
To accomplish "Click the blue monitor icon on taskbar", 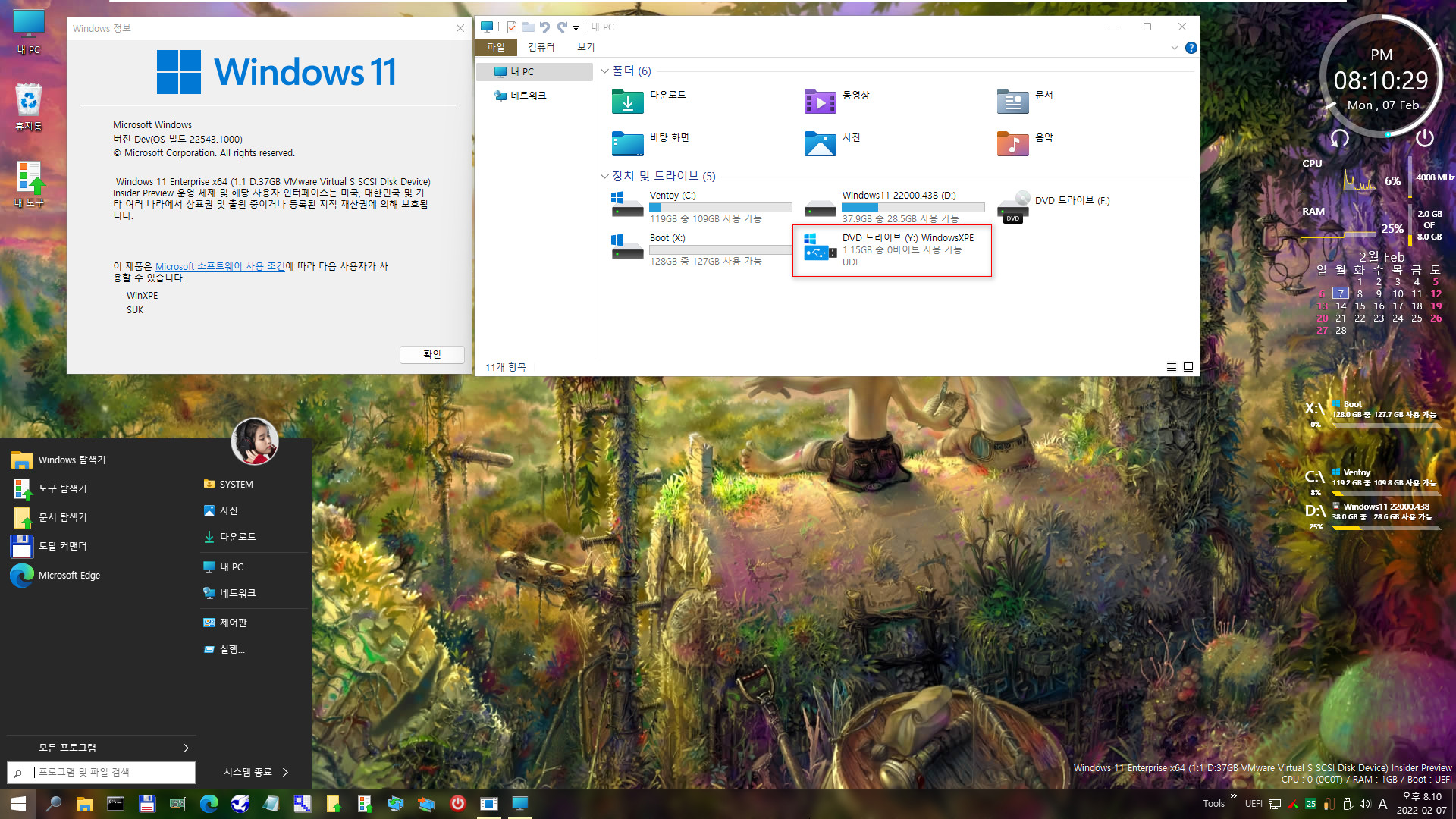I will [x=519, y=803].
